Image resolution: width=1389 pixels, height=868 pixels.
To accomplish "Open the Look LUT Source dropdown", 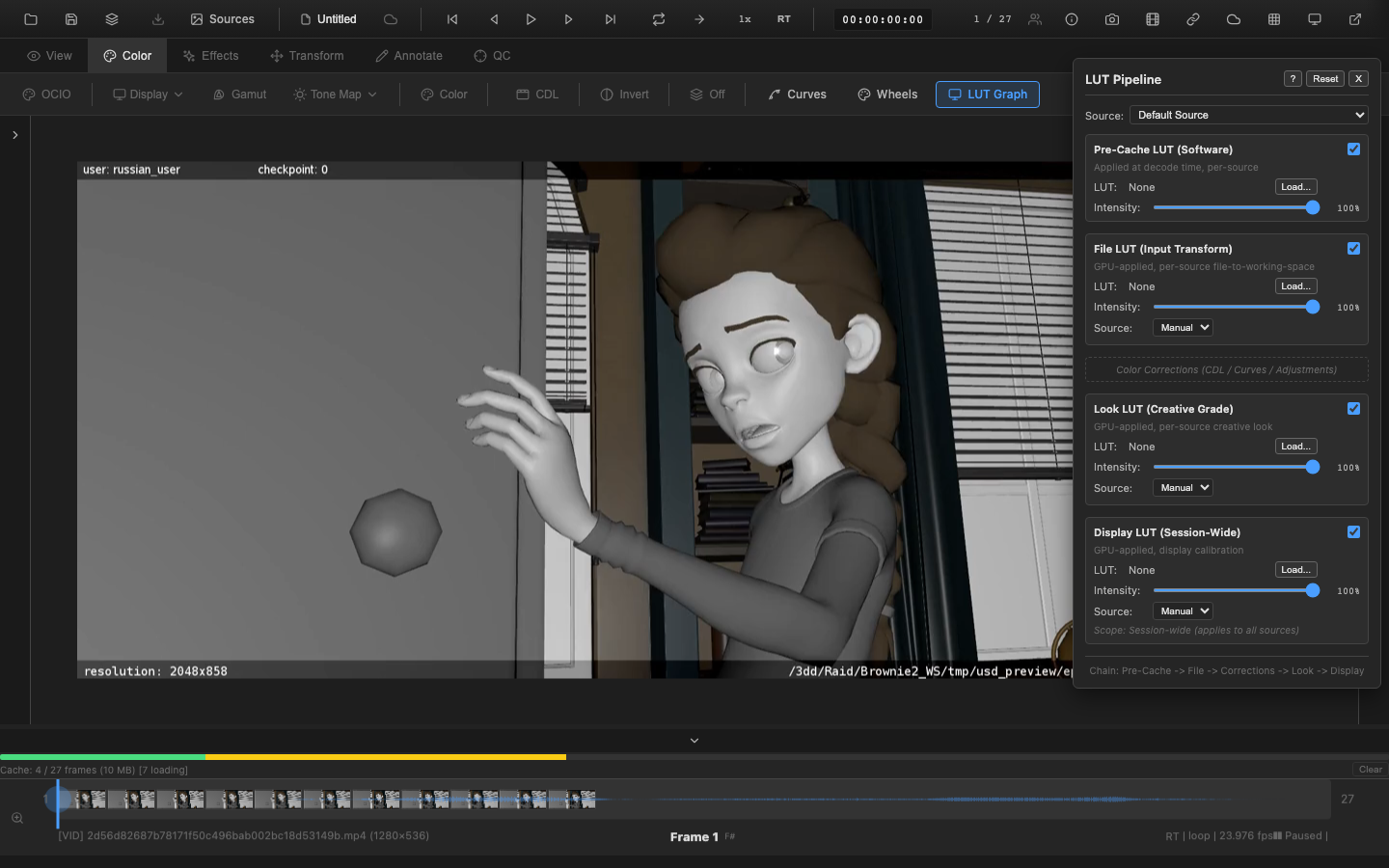I will coord(1182,487).
